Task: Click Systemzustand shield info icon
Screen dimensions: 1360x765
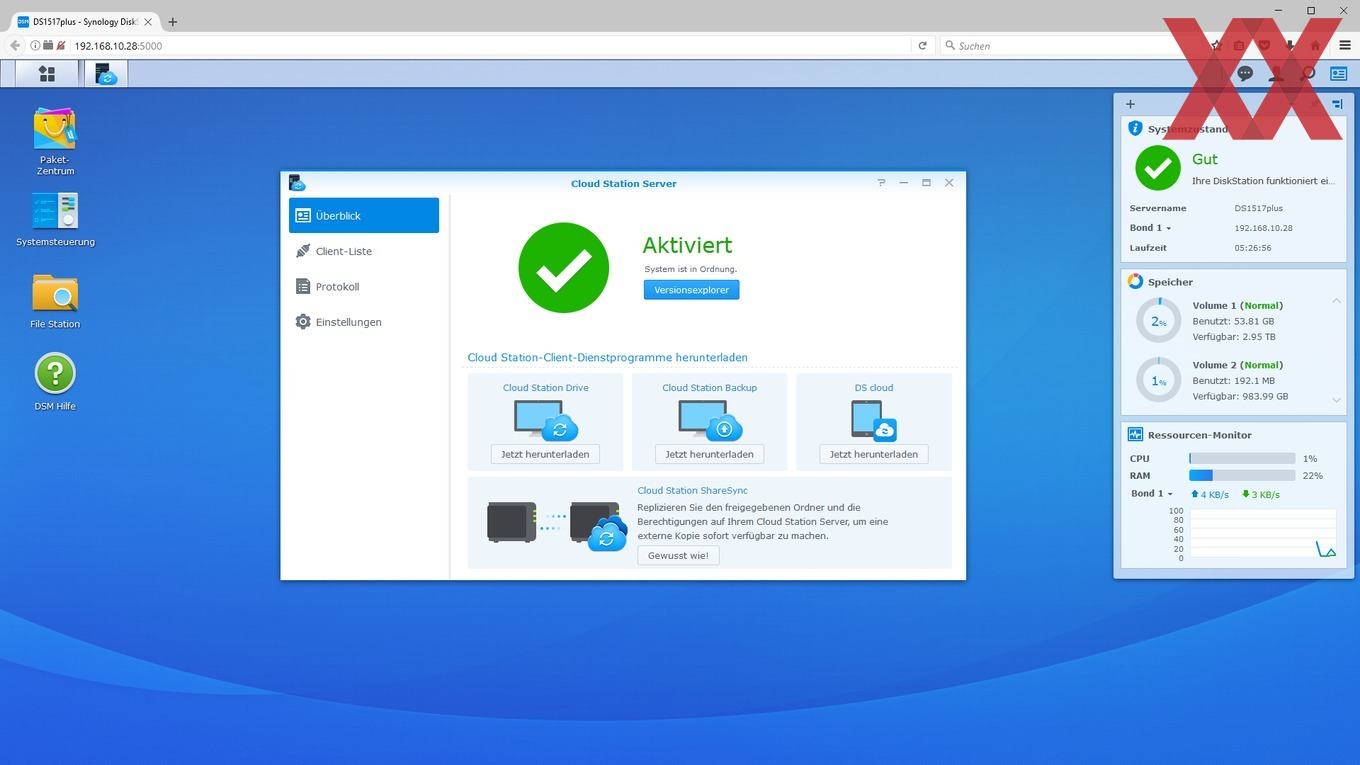Action: tap(1135, 128)
